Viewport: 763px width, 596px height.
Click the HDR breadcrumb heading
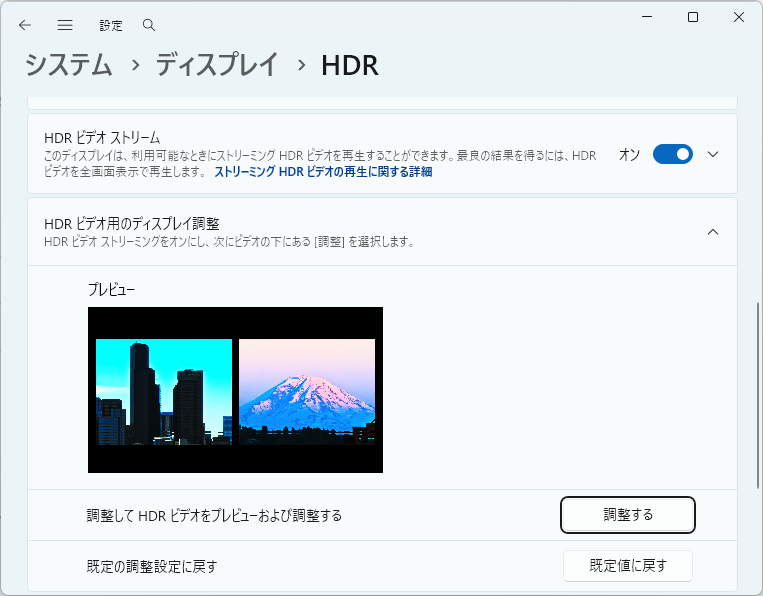350,65
